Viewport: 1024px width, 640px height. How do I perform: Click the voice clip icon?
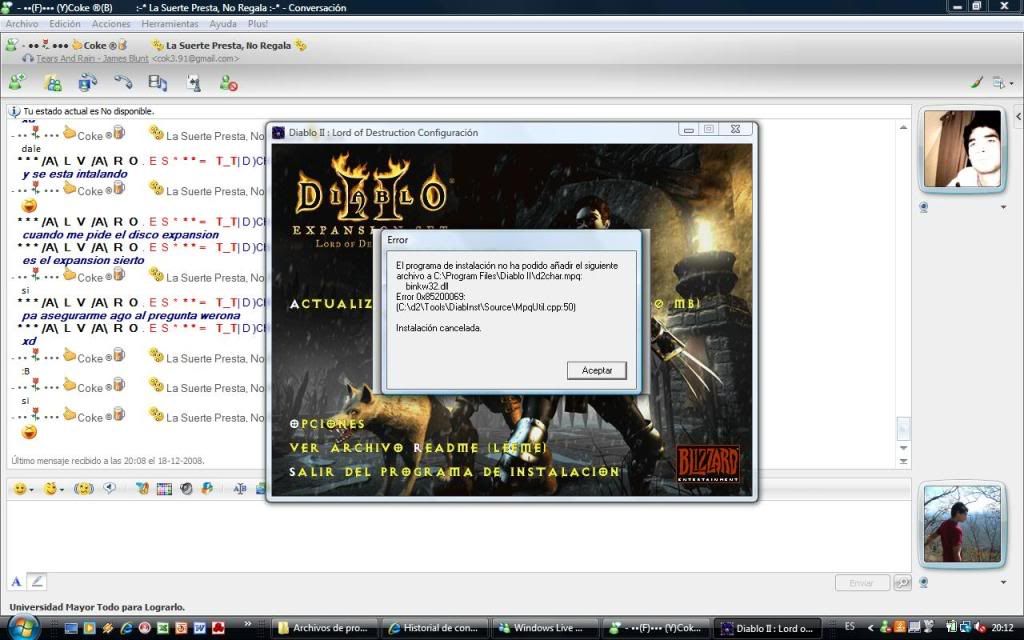click(x=110, y=488)
